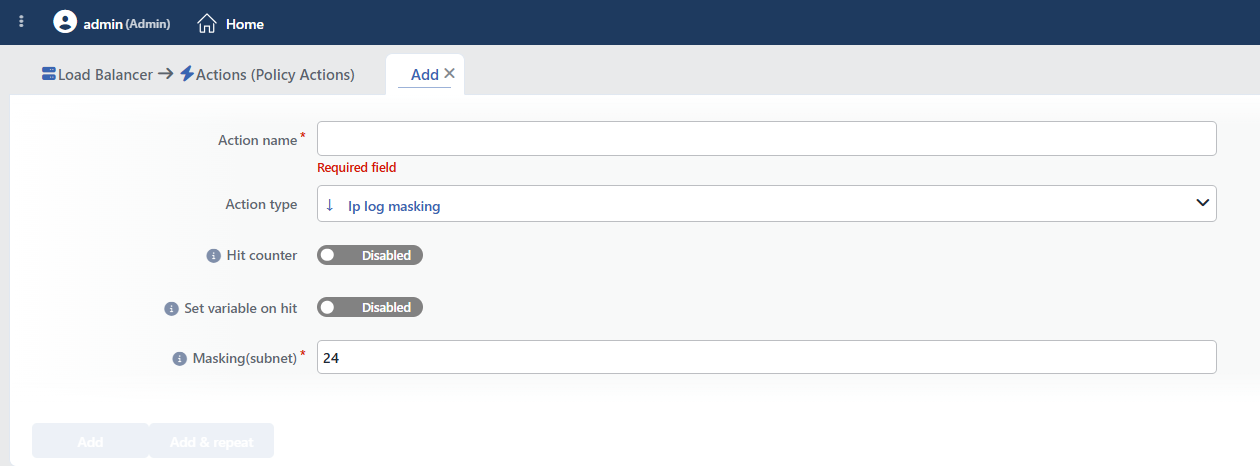Click the Hit counter label text

coord(262,255)
